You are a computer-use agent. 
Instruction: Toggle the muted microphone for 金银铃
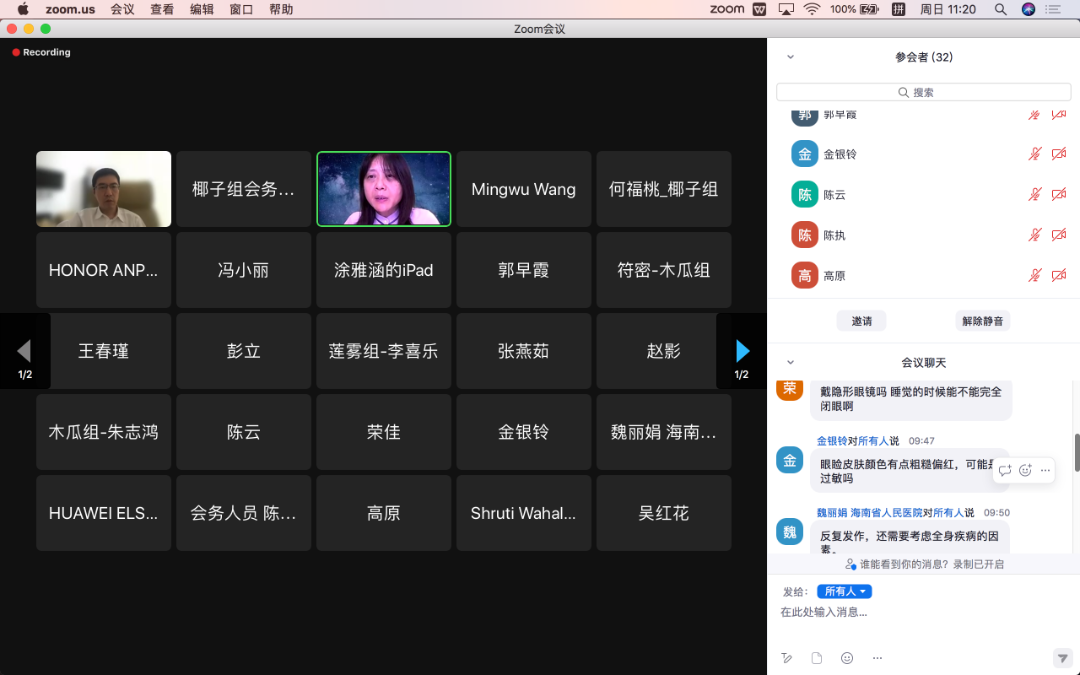coord(1035,154)
